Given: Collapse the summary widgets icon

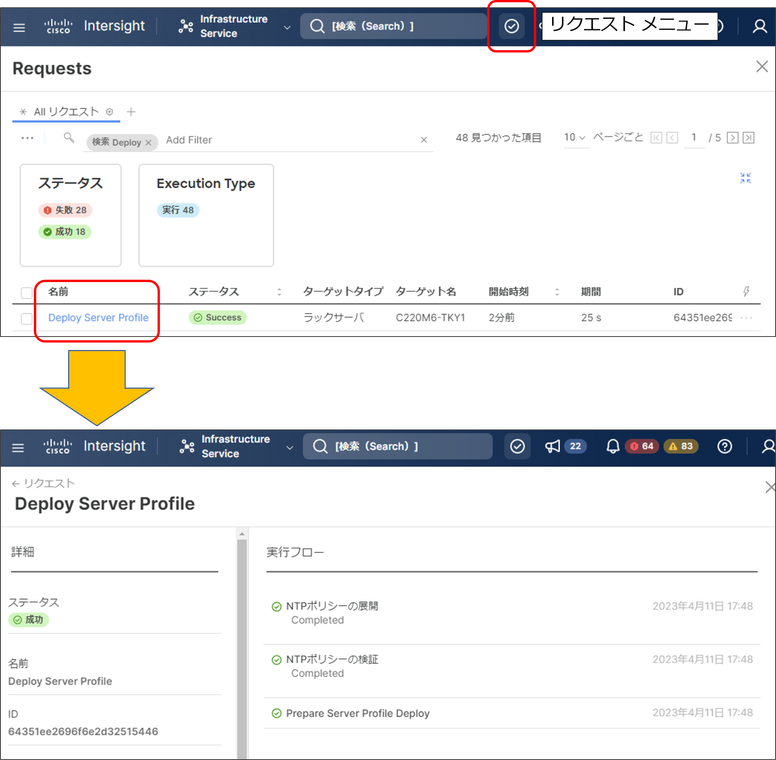Looking at the screenshot, I should pyautogui.click(x=745, y=178).
